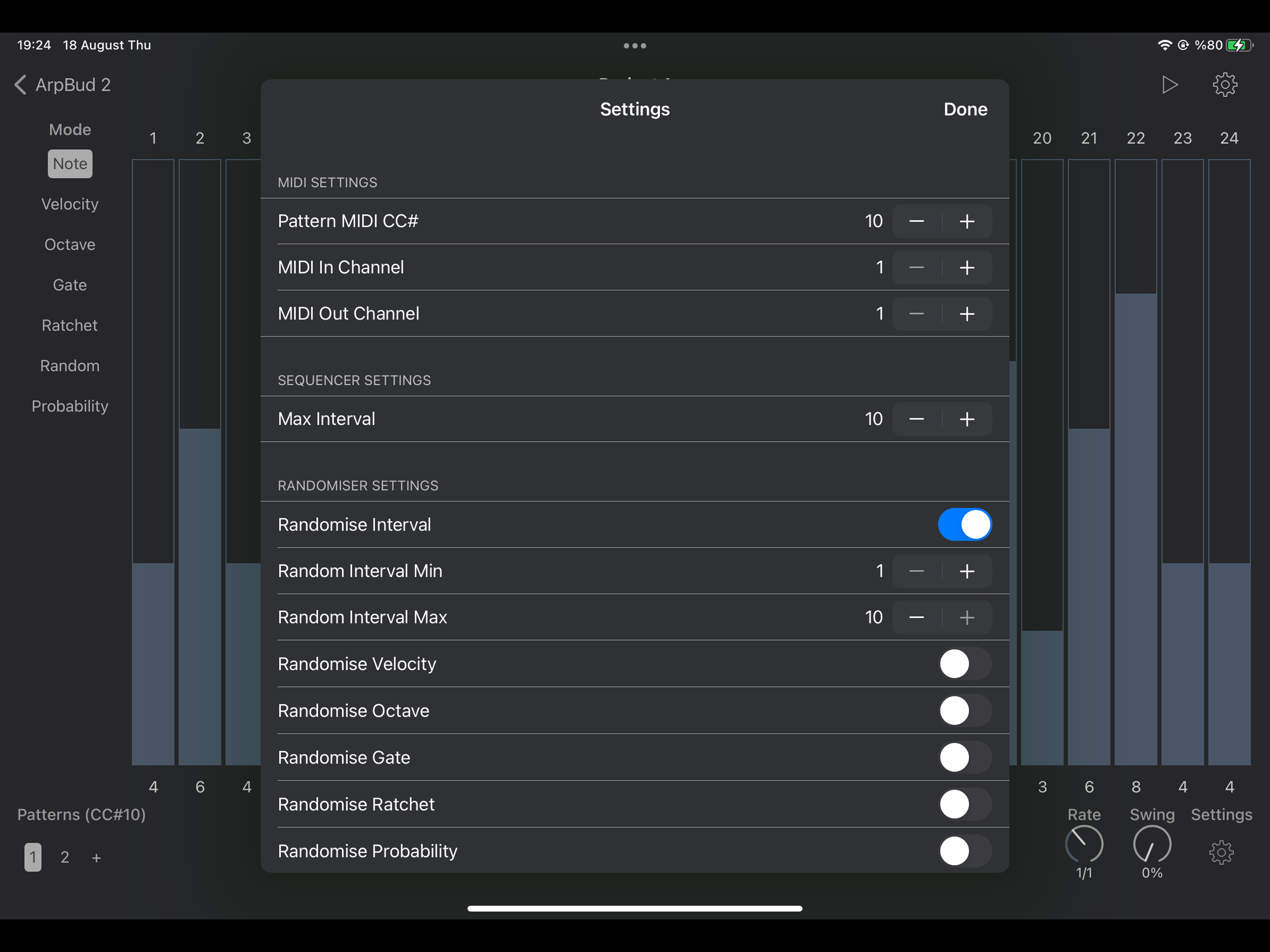Image resolution: width=1270 pixels, height=952 pixels.
Task: Tap Rate value 1/1
Action: pos(1084,873)
